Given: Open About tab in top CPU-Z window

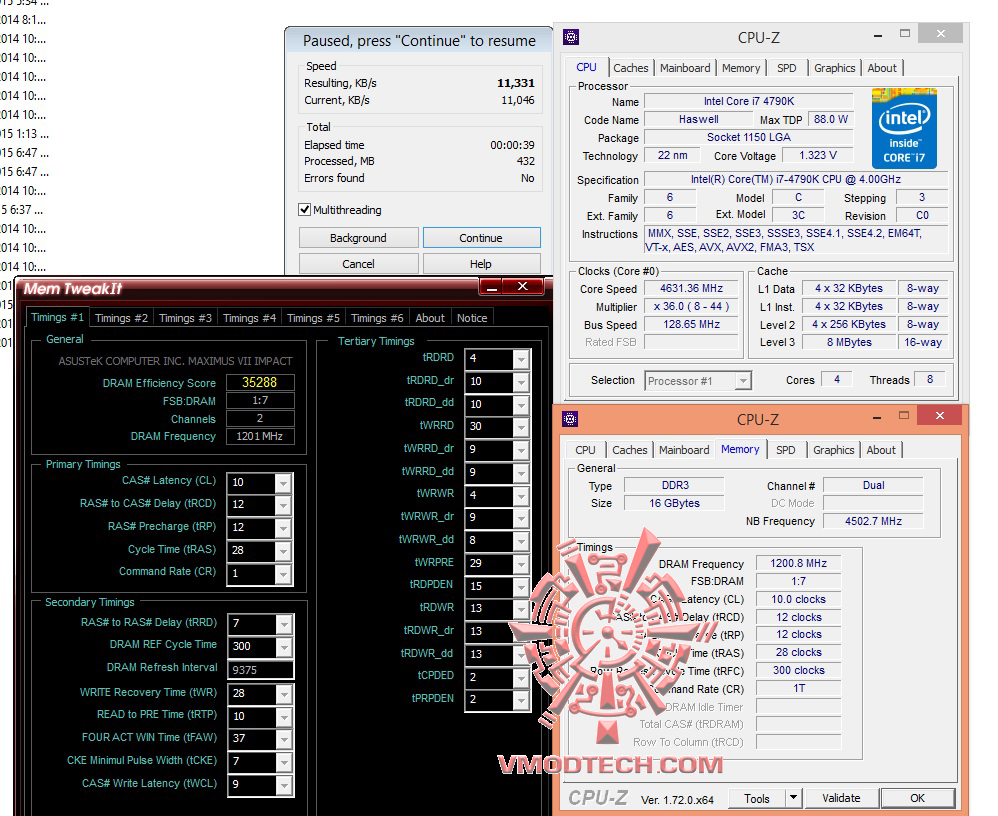Looking at the screenshot, I should click(x=882, y=68).
